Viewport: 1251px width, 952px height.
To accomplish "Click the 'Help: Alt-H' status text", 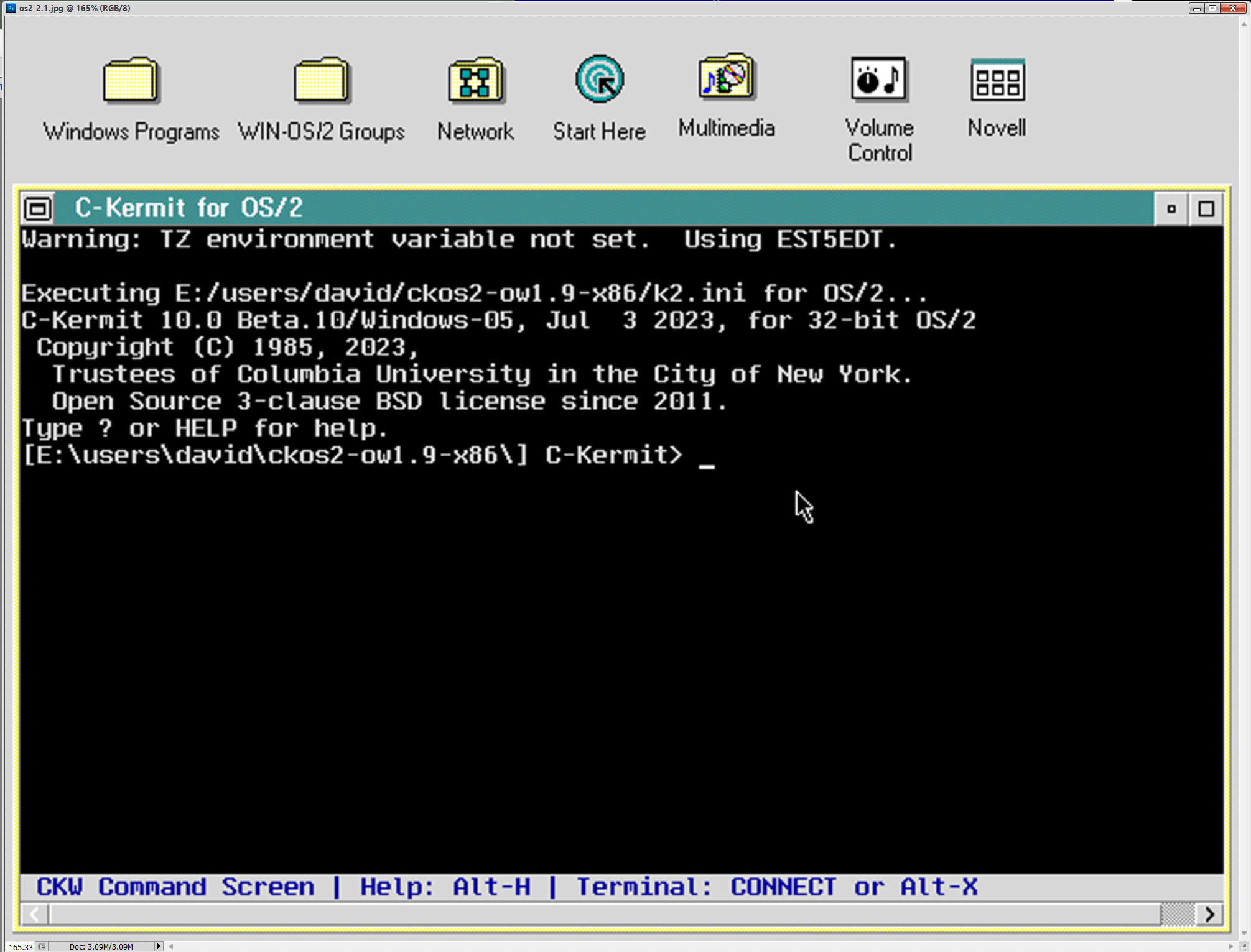I will click(445, 887).
